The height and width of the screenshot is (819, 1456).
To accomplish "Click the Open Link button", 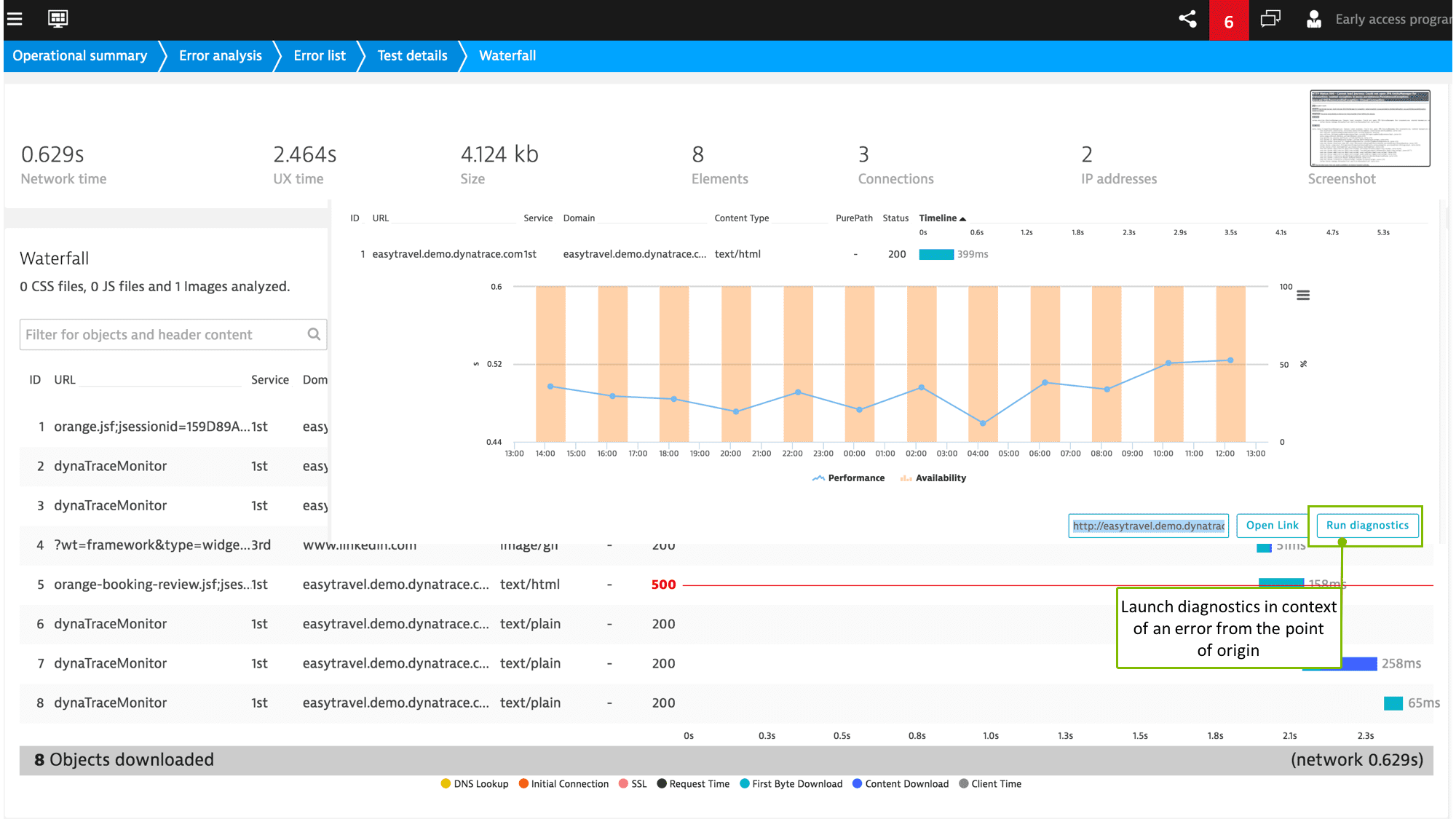I will coord(1272,526).
